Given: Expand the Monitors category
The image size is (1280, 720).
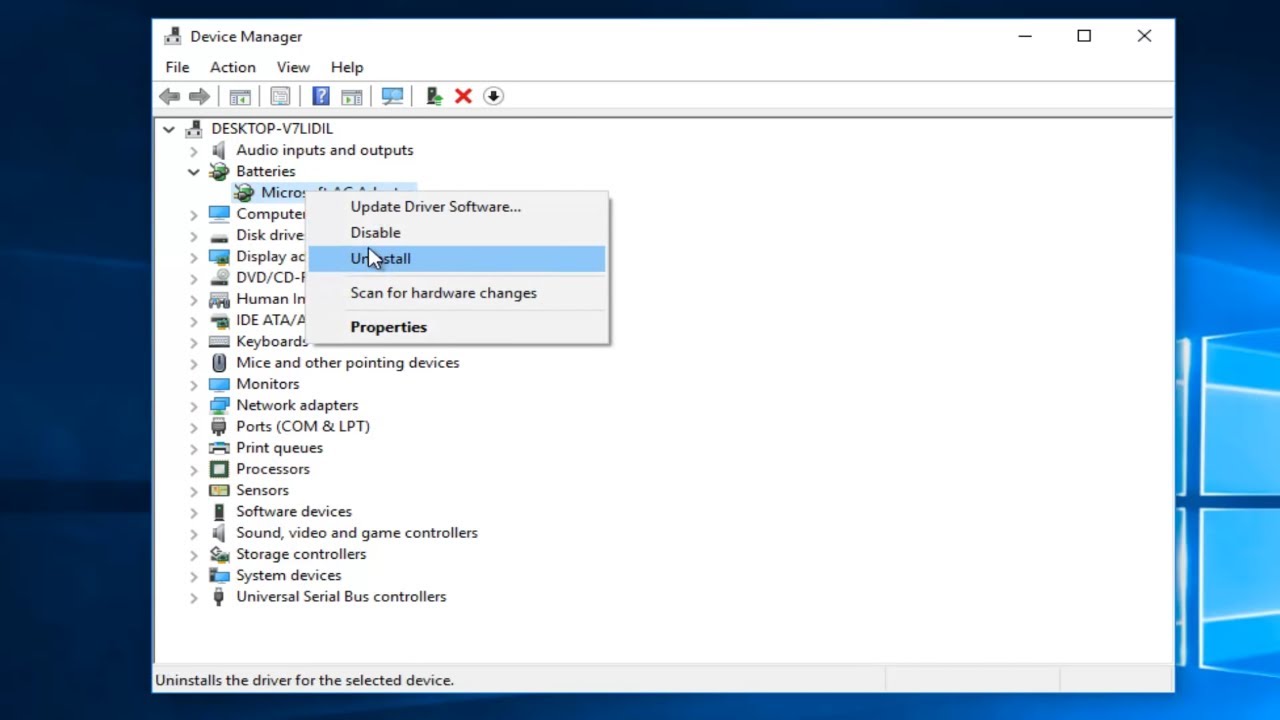Looking at the screenshot, I should (193, 384).
